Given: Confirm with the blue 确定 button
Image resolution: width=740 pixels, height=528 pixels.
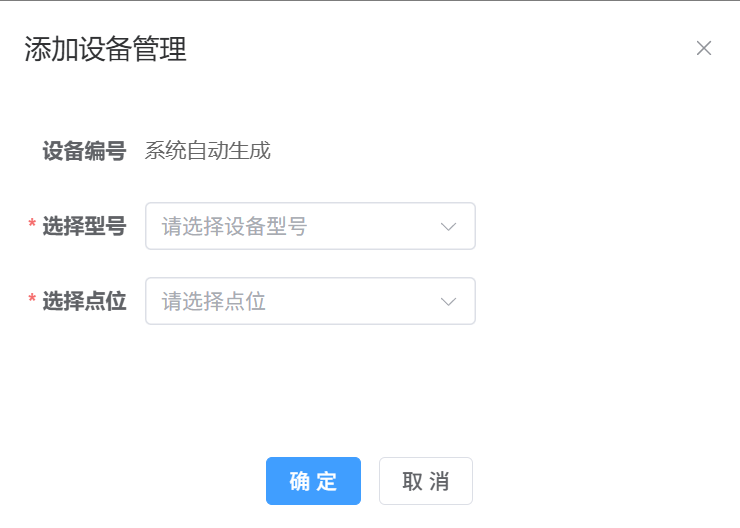Looking at the screenshot, I should [313, 481].
